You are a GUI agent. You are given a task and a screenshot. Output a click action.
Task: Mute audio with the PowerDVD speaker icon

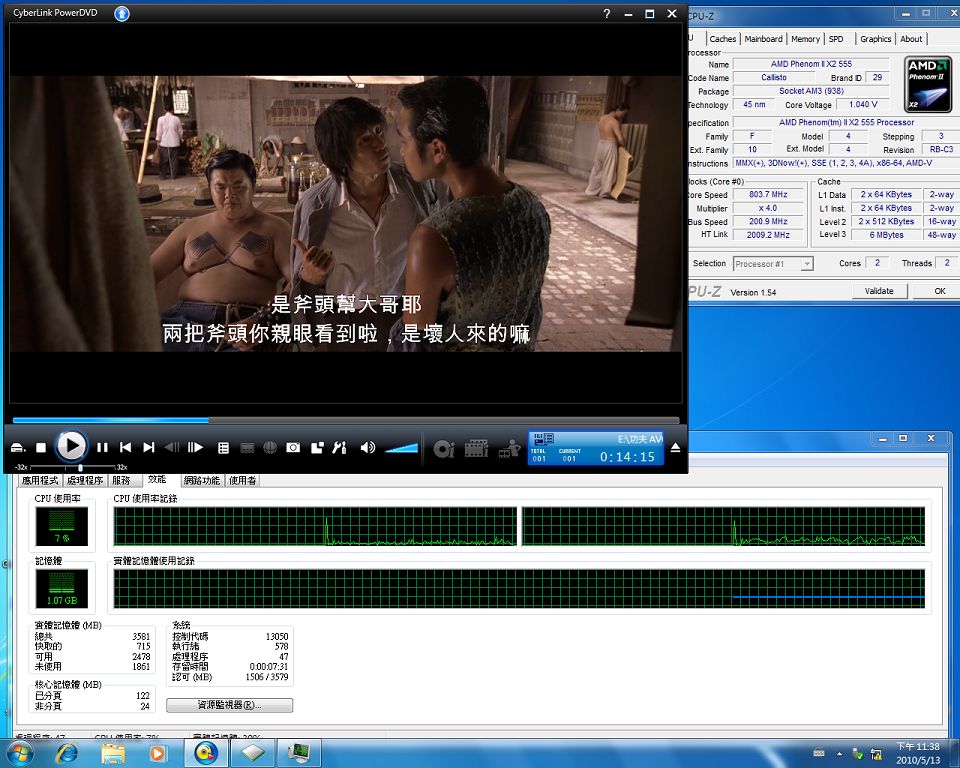click(x=367, y=448)
